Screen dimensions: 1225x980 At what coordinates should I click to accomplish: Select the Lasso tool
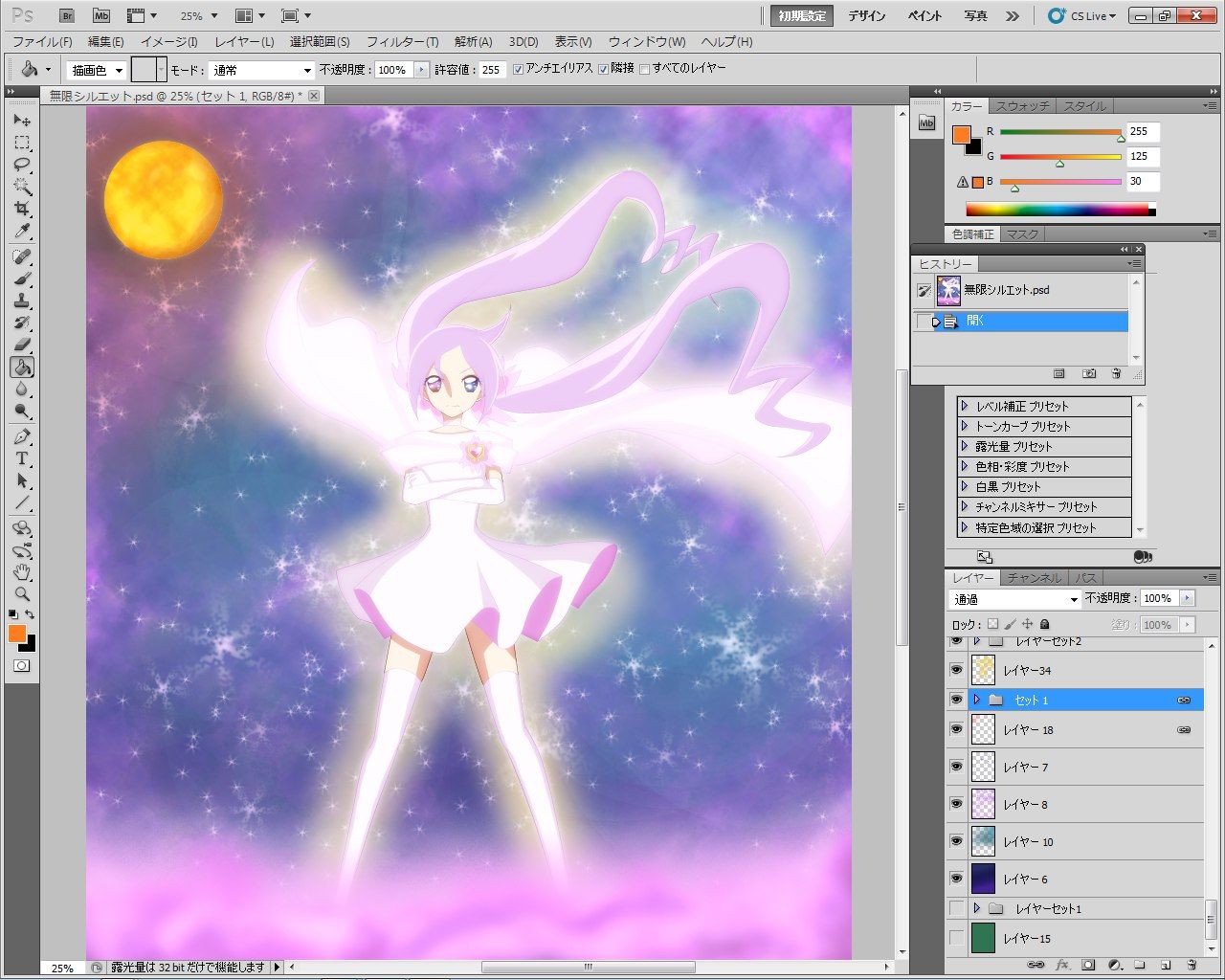point(22,165)
